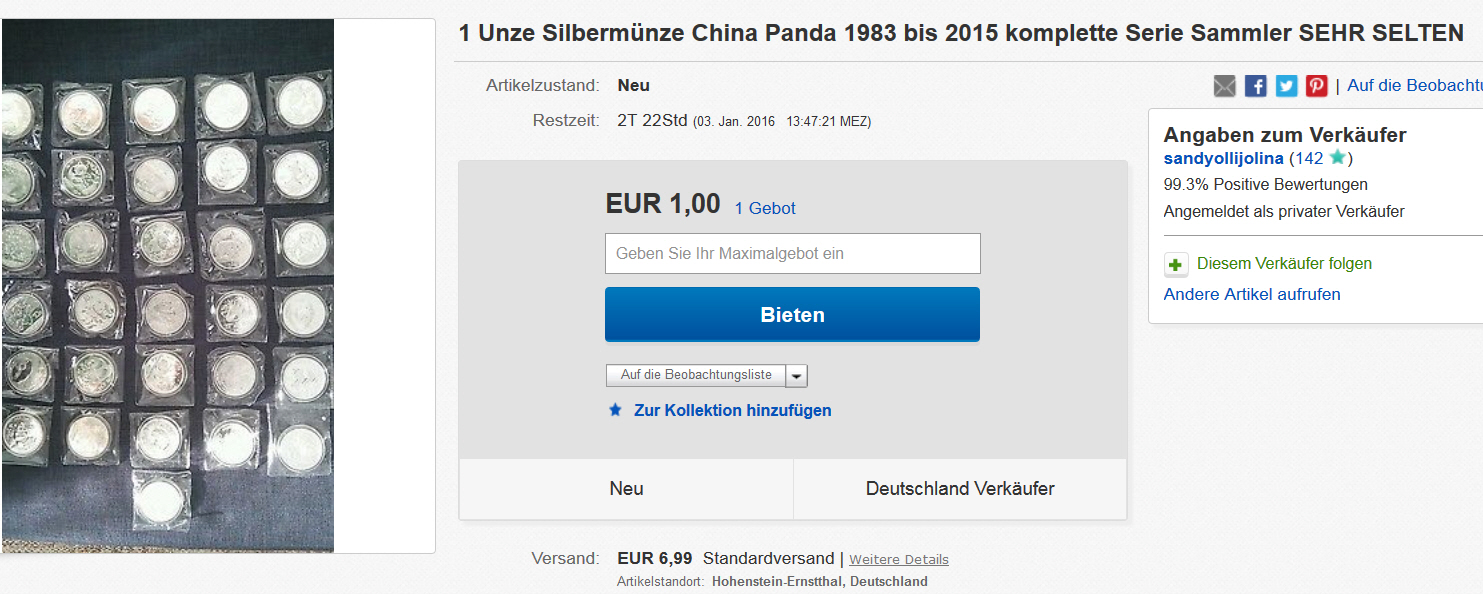Click the Auf die Beobachtungsliste button

696,375
